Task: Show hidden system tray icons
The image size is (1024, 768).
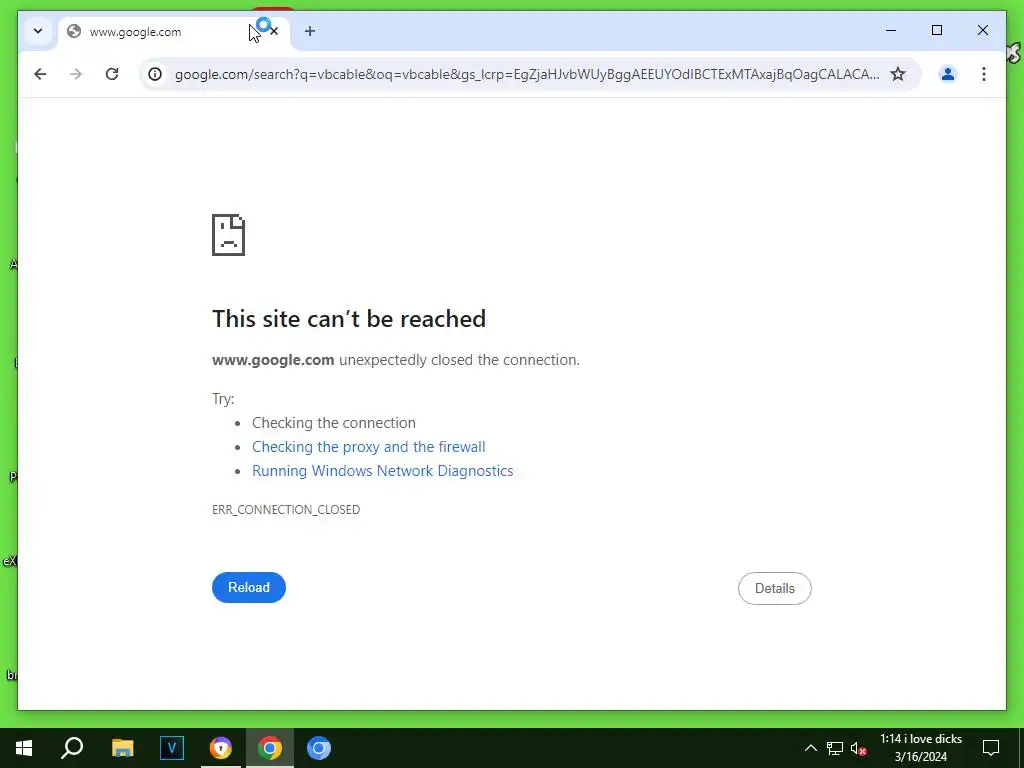Action: pos(810,748)
